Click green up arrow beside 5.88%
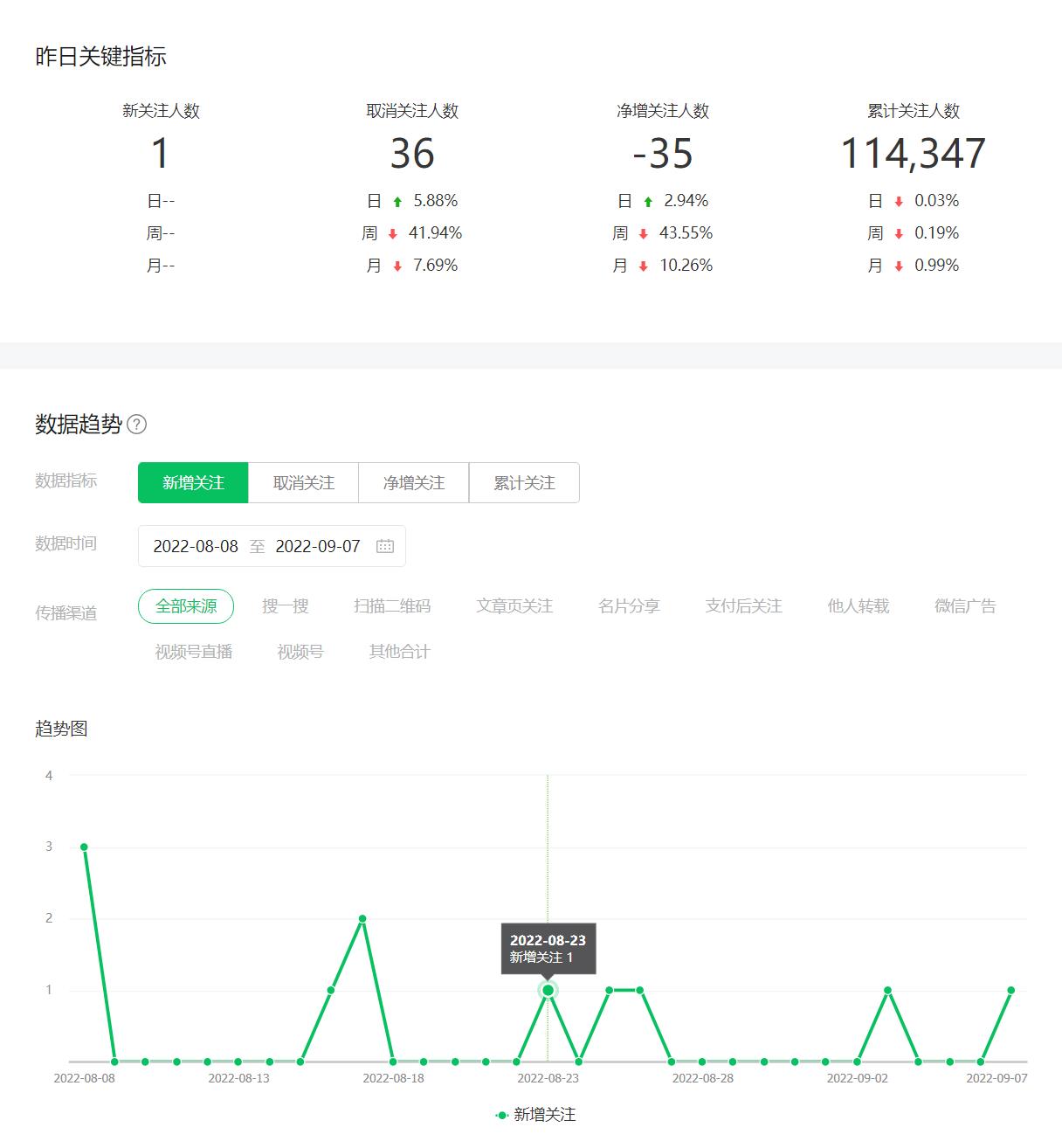1062x1148 pixels. point(397,202)
